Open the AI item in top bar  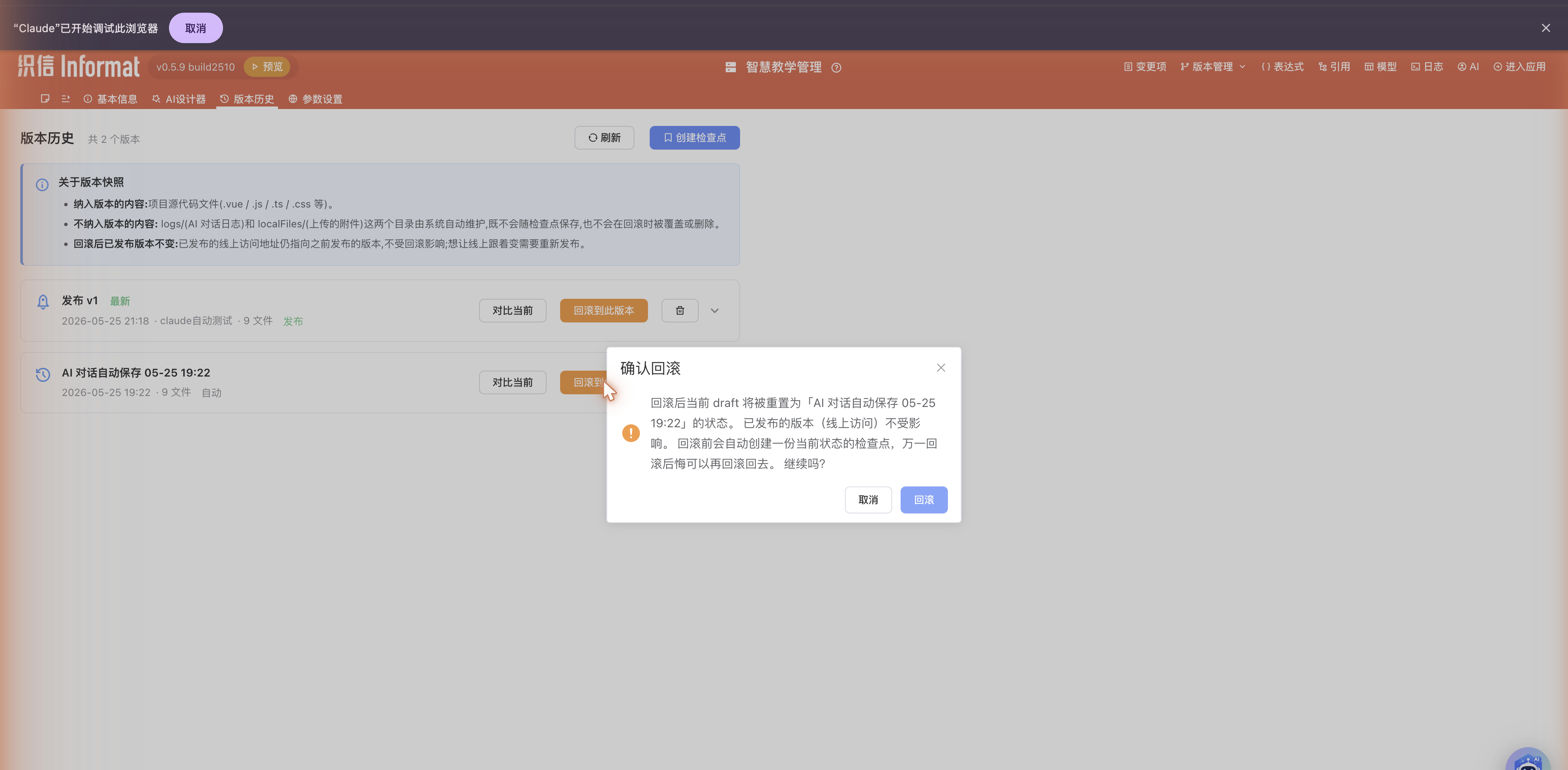coord(1468,66)
